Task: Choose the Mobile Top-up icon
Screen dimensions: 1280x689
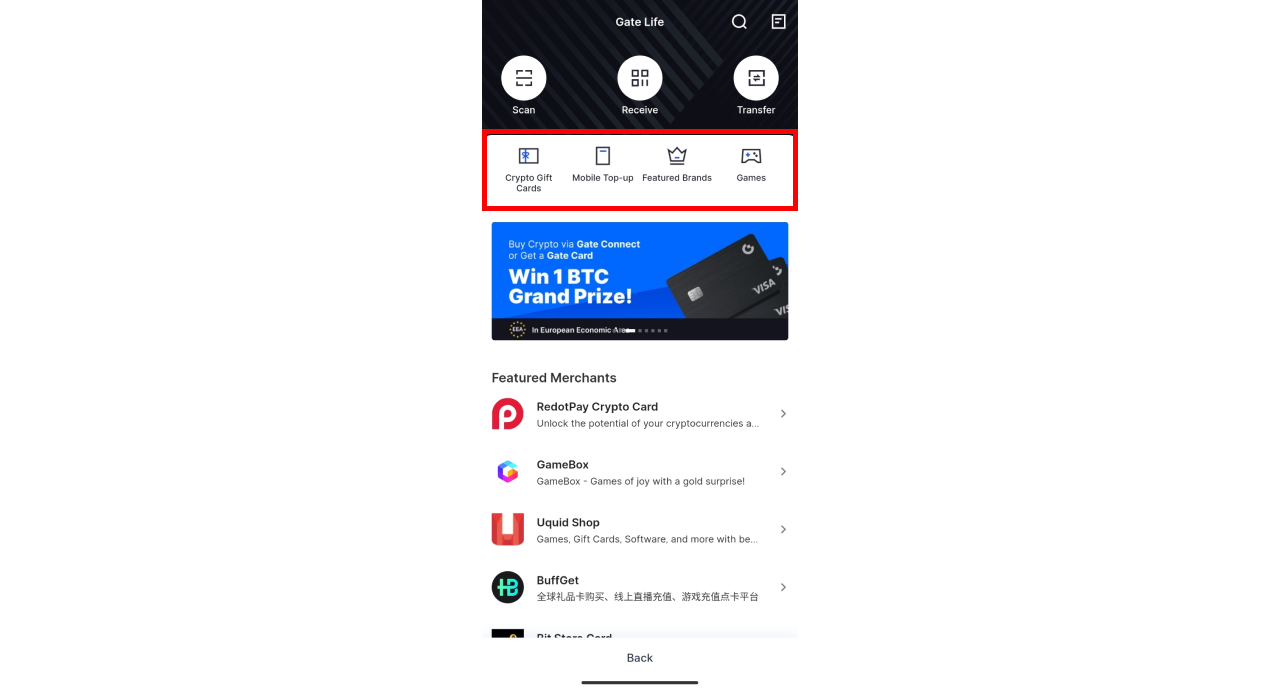Action: (603, 156)
